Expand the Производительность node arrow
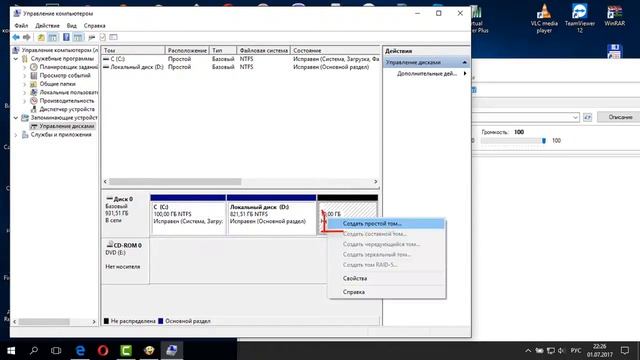 coord(25,101)
